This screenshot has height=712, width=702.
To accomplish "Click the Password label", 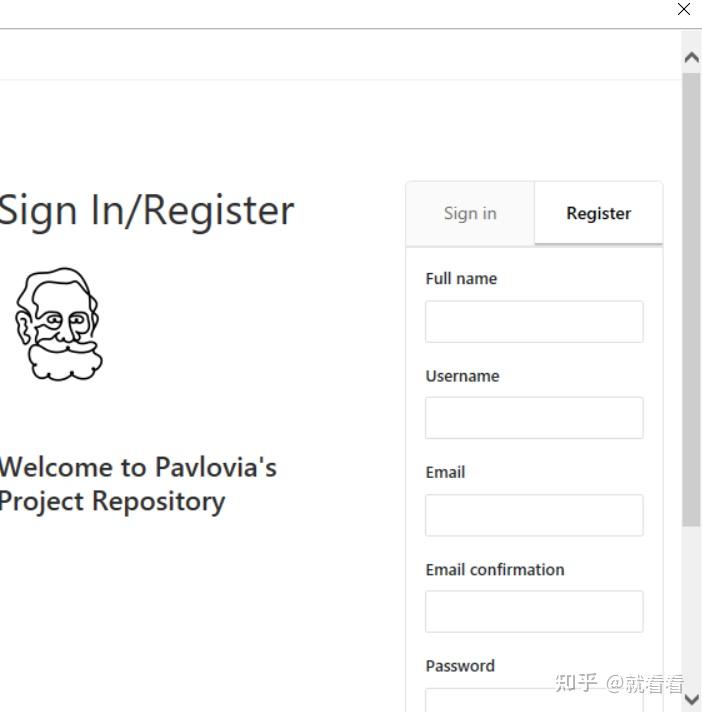I will click(x=460, y=666).
